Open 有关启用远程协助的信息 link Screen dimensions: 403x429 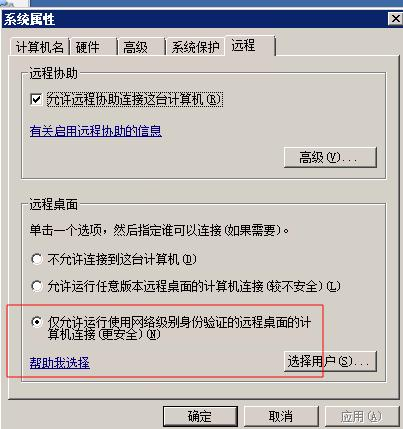(96, 131)
